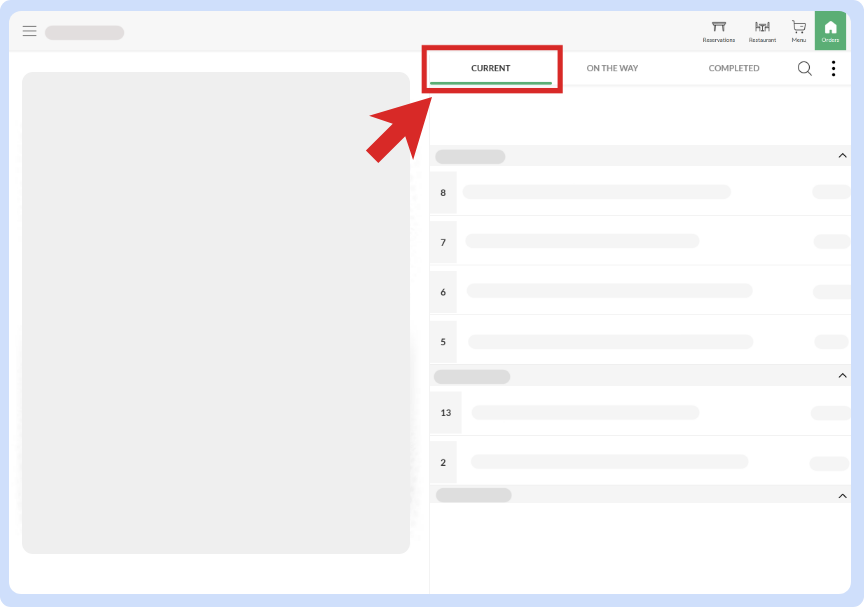Collapse the first order group above order 8
The width and height of the screenshot is (864, 607).
842,156
